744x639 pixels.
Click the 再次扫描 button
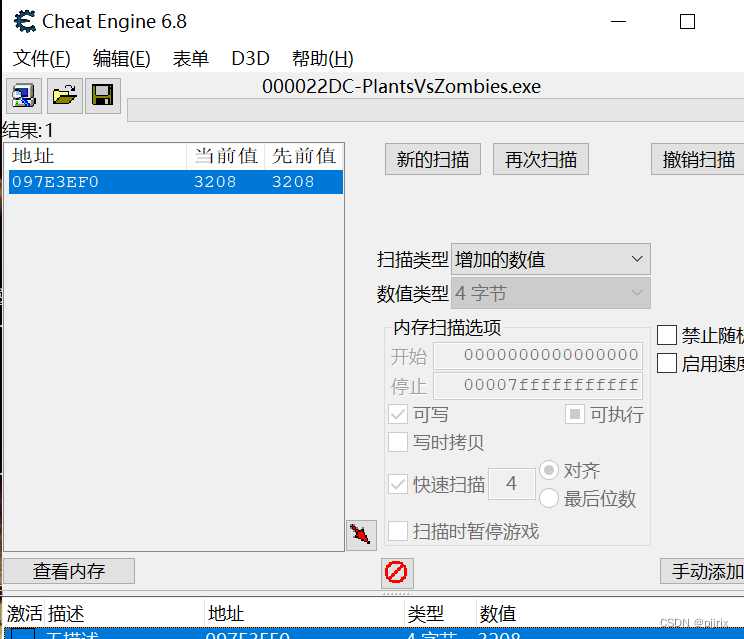coord(541,159)
